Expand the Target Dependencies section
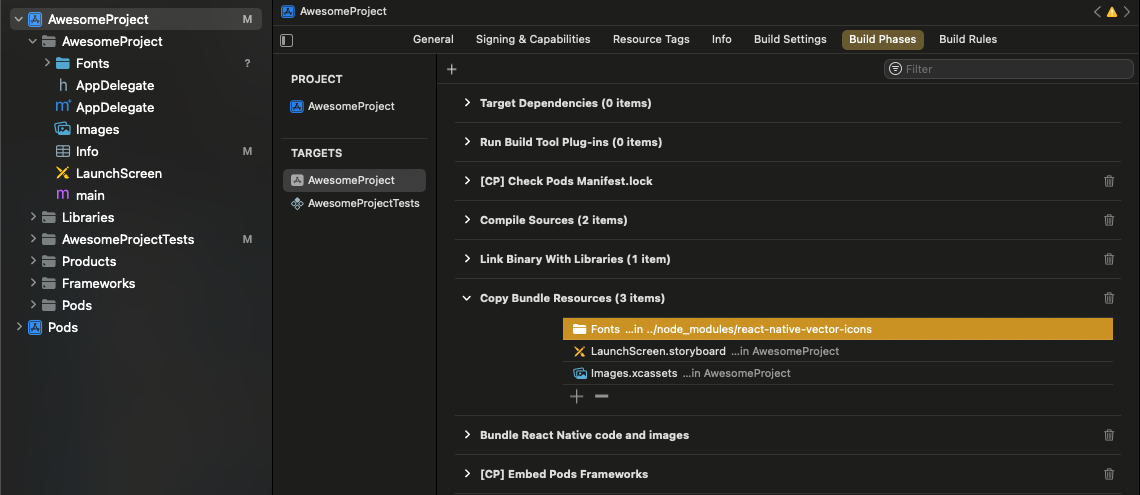Viewport: 1140px width, 495px height. 467,103
